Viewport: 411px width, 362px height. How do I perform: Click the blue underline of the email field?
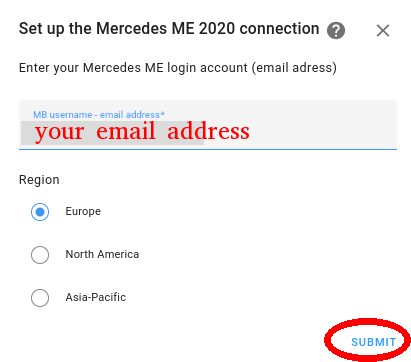click(208, 149)
